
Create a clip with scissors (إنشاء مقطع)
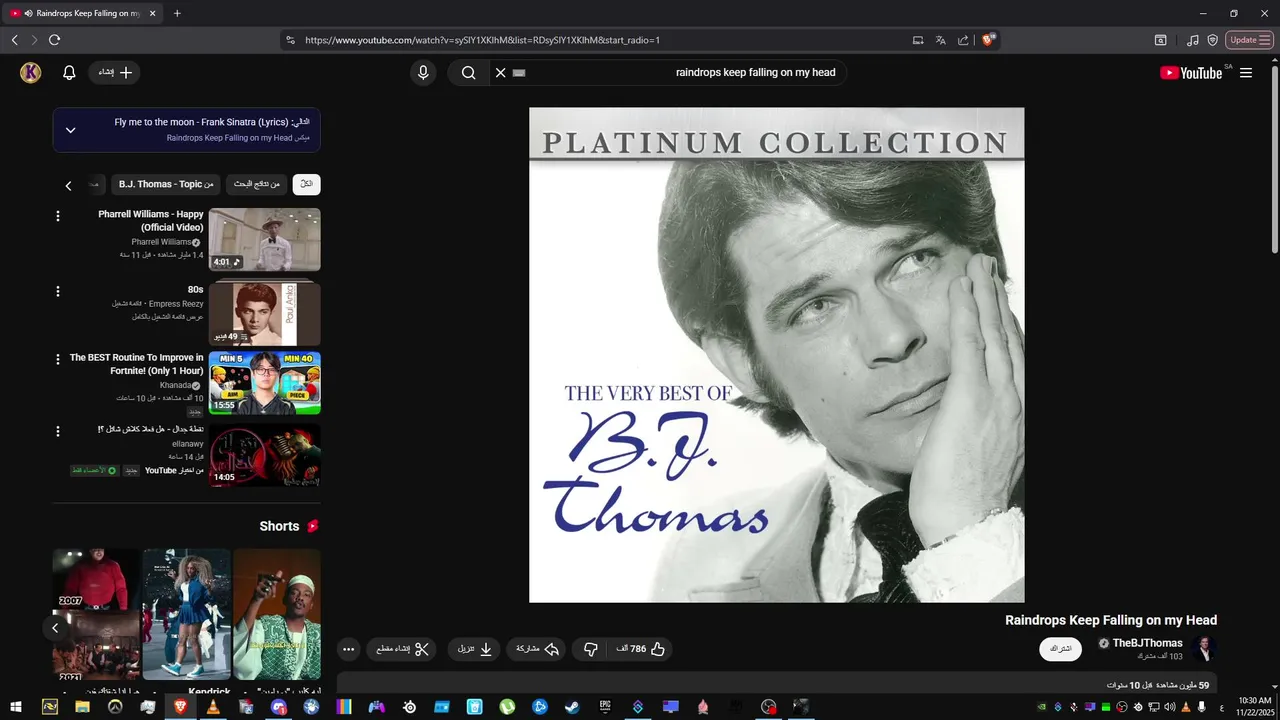coord(402,649)
